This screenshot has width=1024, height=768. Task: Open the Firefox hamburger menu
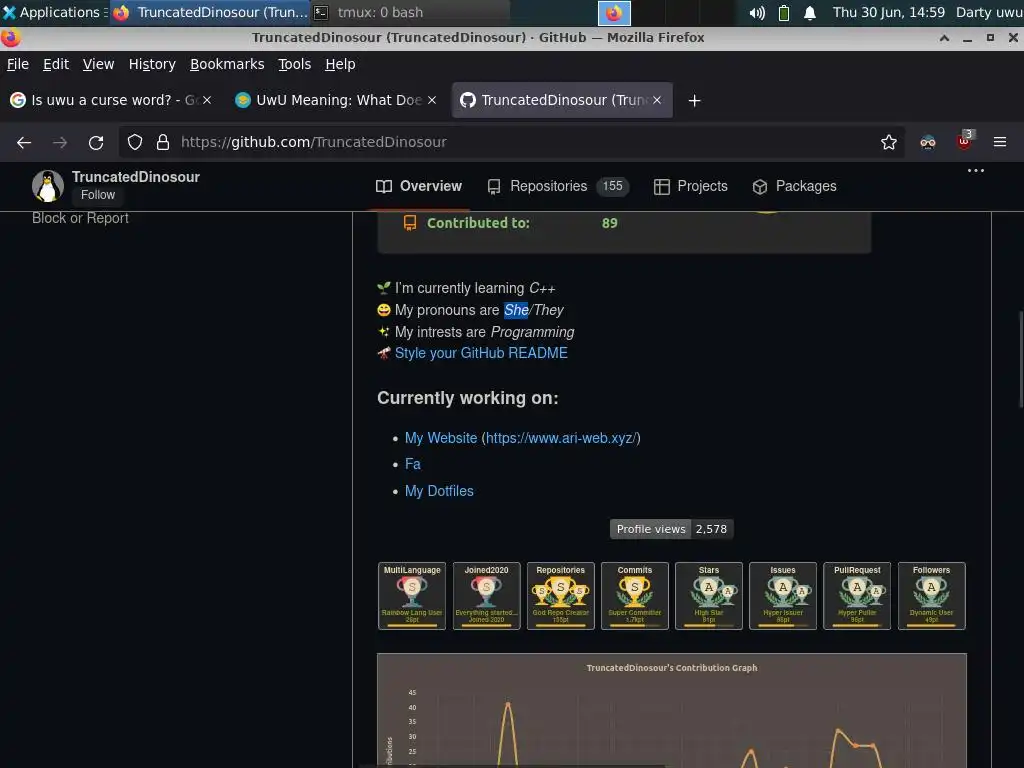click(999, 142)
